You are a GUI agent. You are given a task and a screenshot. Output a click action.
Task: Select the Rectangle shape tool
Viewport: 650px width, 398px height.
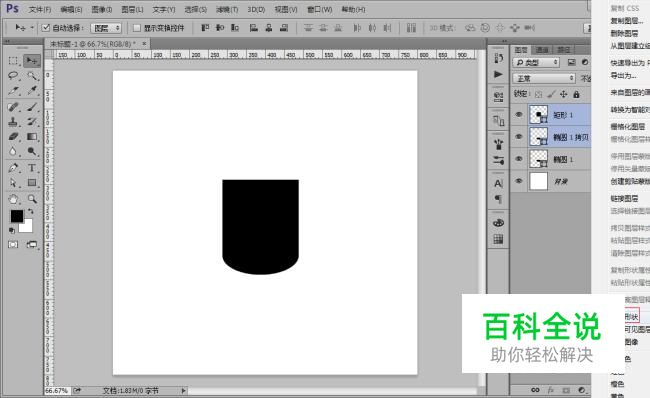coord(32,183)
